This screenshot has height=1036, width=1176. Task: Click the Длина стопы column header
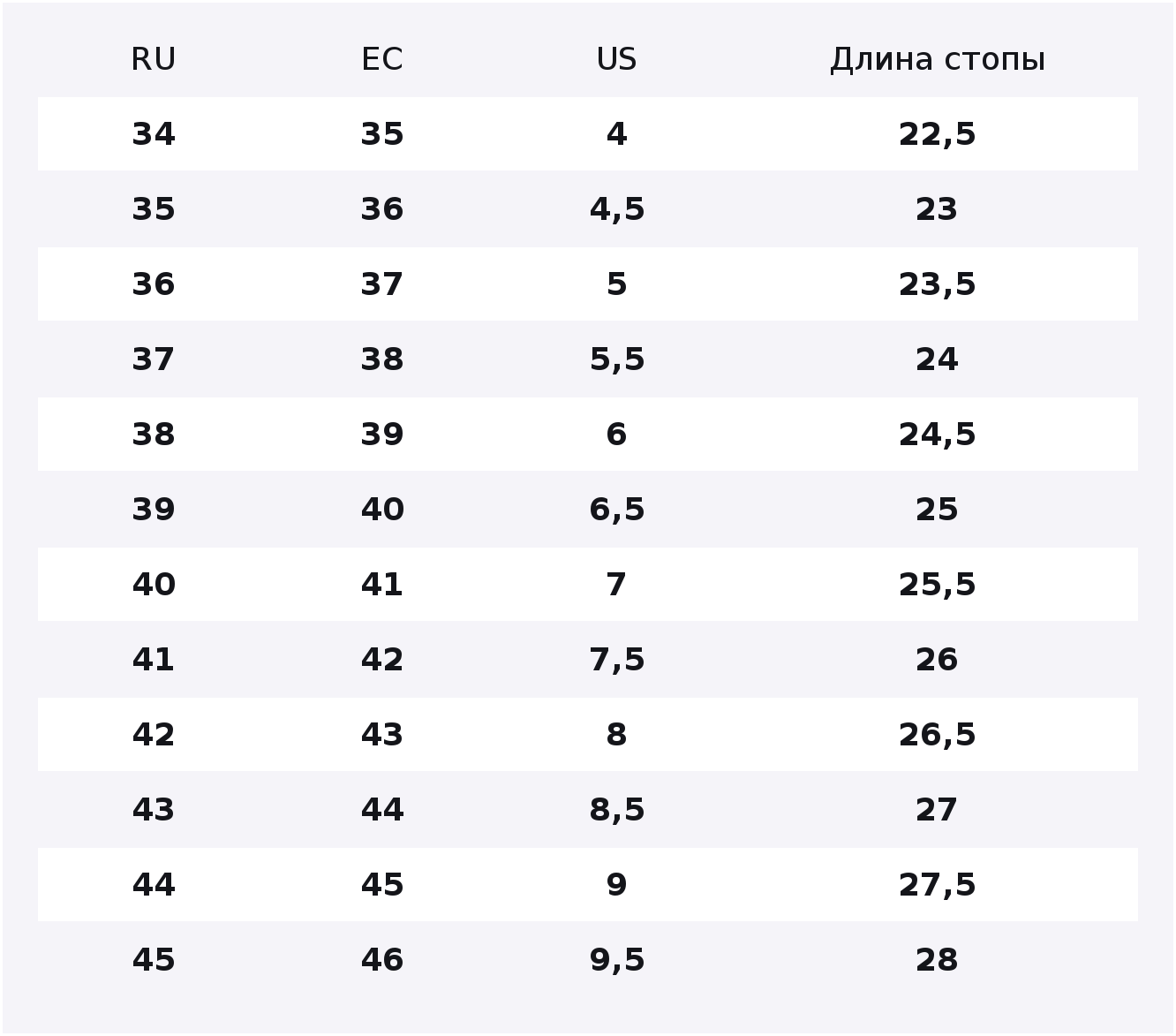coord(938,60)
